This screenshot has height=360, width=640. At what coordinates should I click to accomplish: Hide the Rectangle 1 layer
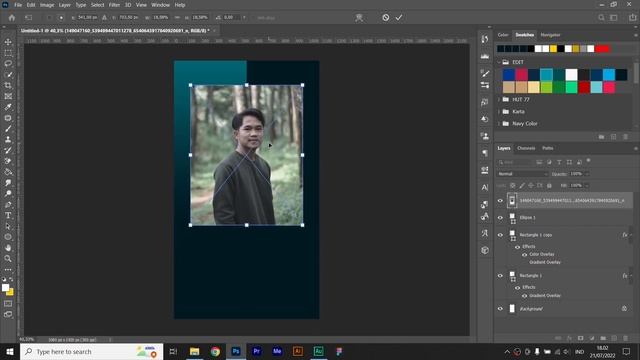500,276
